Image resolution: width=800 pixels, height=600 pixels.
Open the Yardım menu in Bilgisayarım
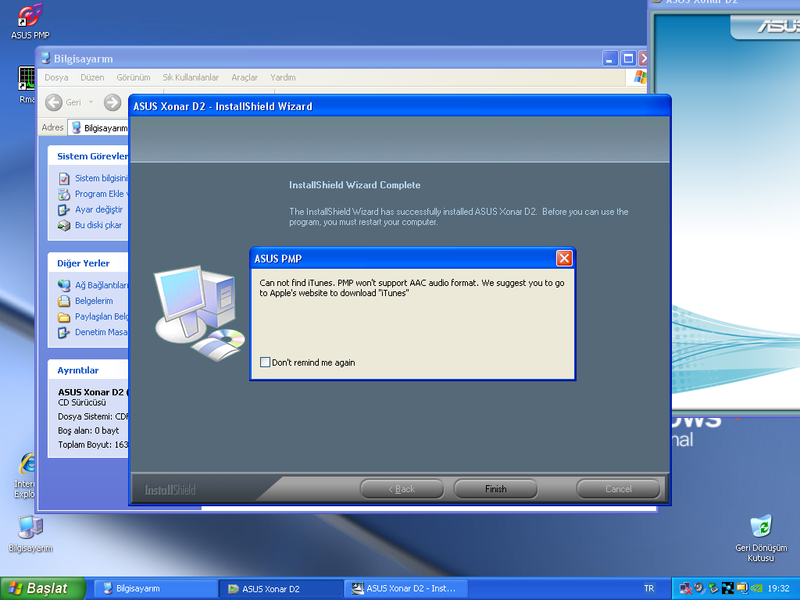coord(283,78)
